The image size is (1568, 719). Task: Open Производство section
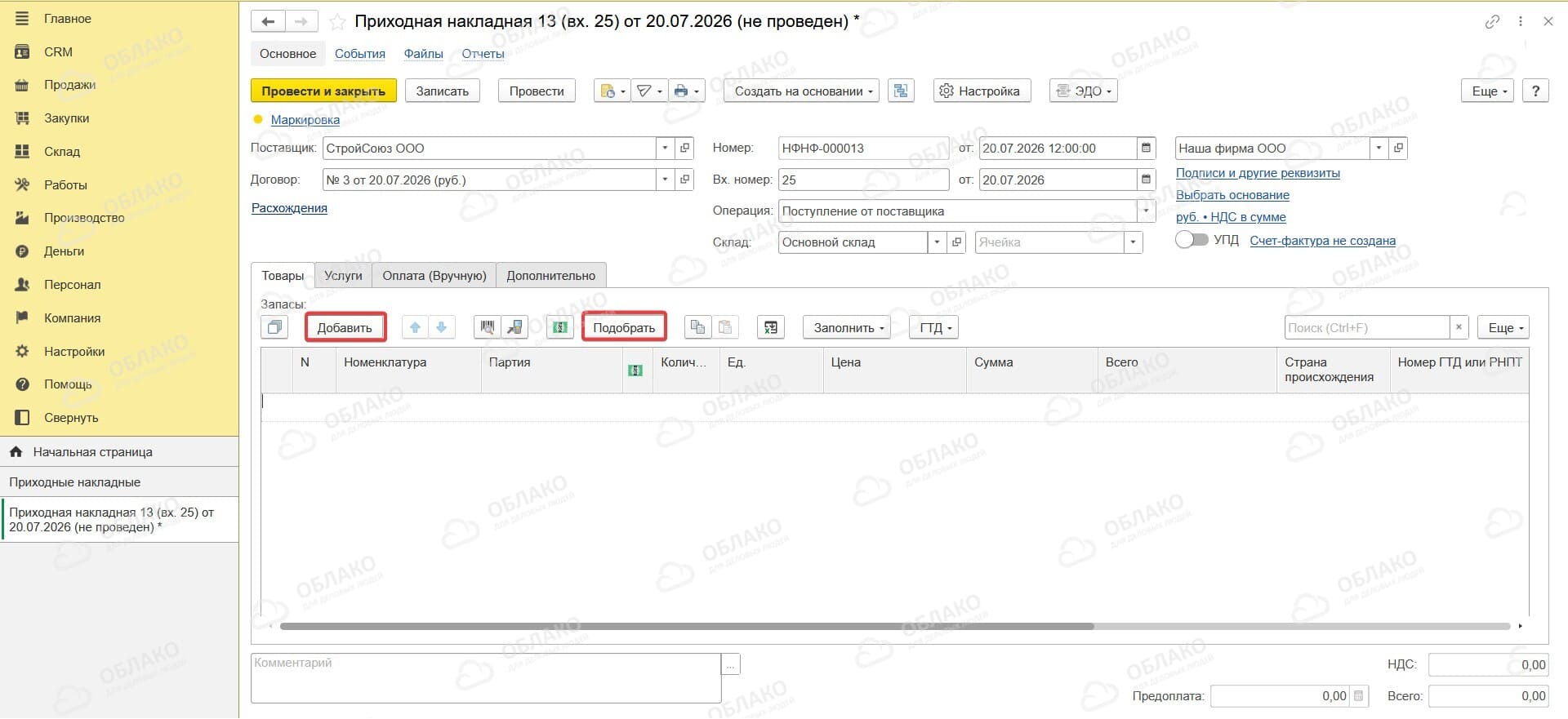[x=84, y=218]
